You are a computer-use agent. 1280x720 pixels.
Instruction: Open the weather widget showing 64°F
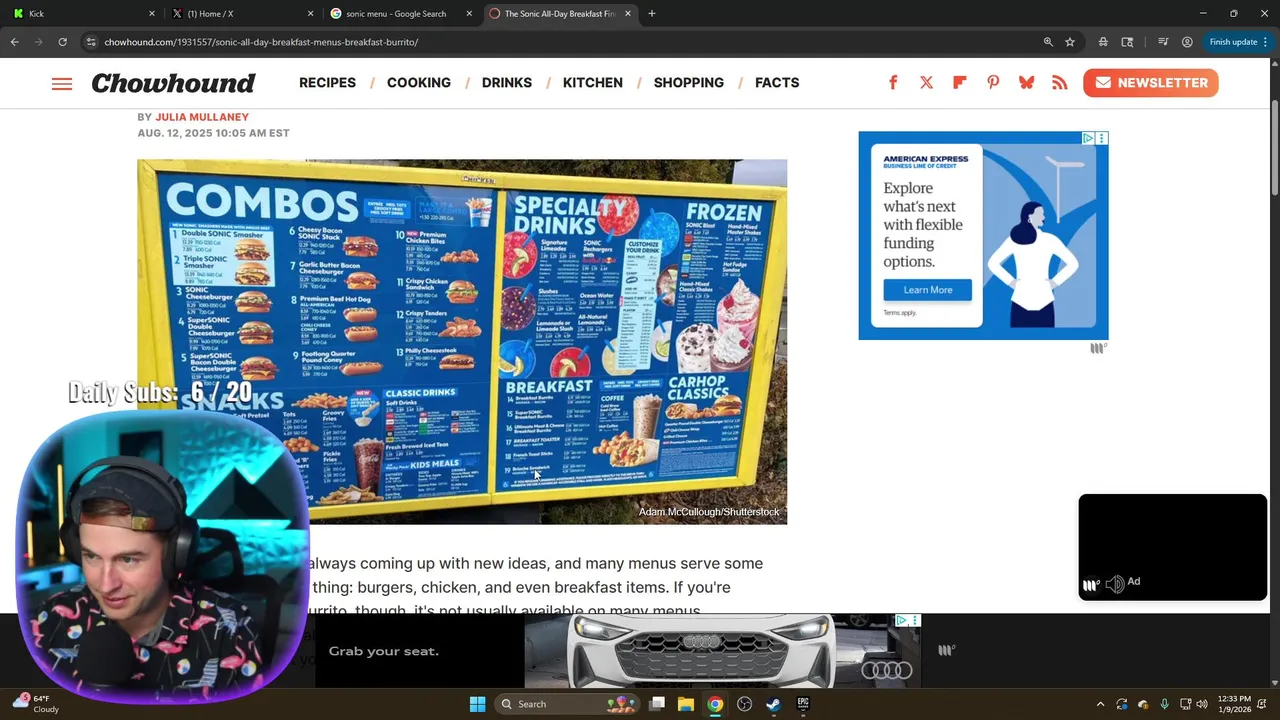35,704
